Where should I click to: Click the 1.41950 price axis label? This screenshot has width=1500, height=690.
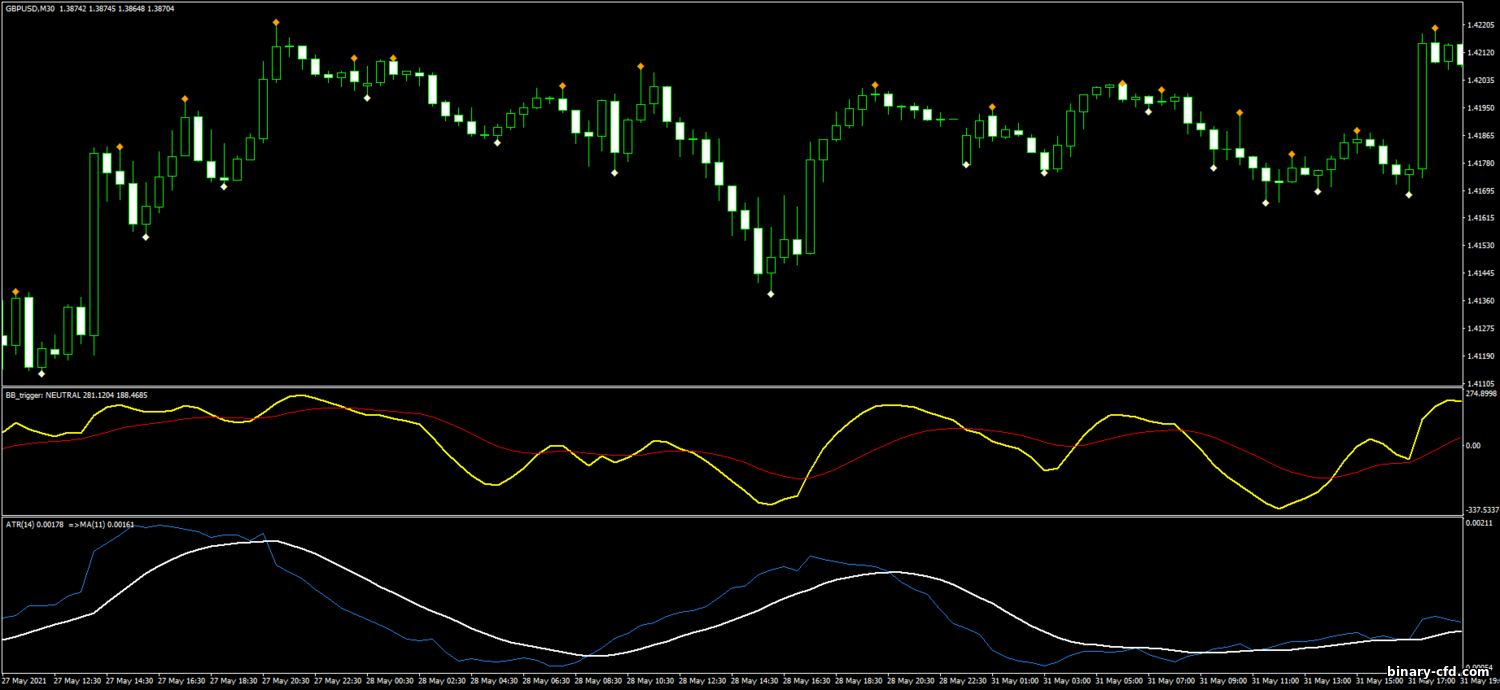point(1482,108)
